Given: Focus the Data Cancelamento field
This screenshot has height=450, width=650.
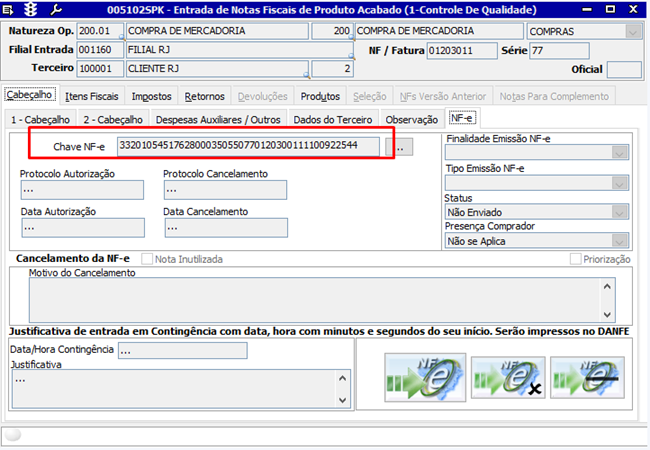Looking at the screenshot, I should tap(226, 228).
